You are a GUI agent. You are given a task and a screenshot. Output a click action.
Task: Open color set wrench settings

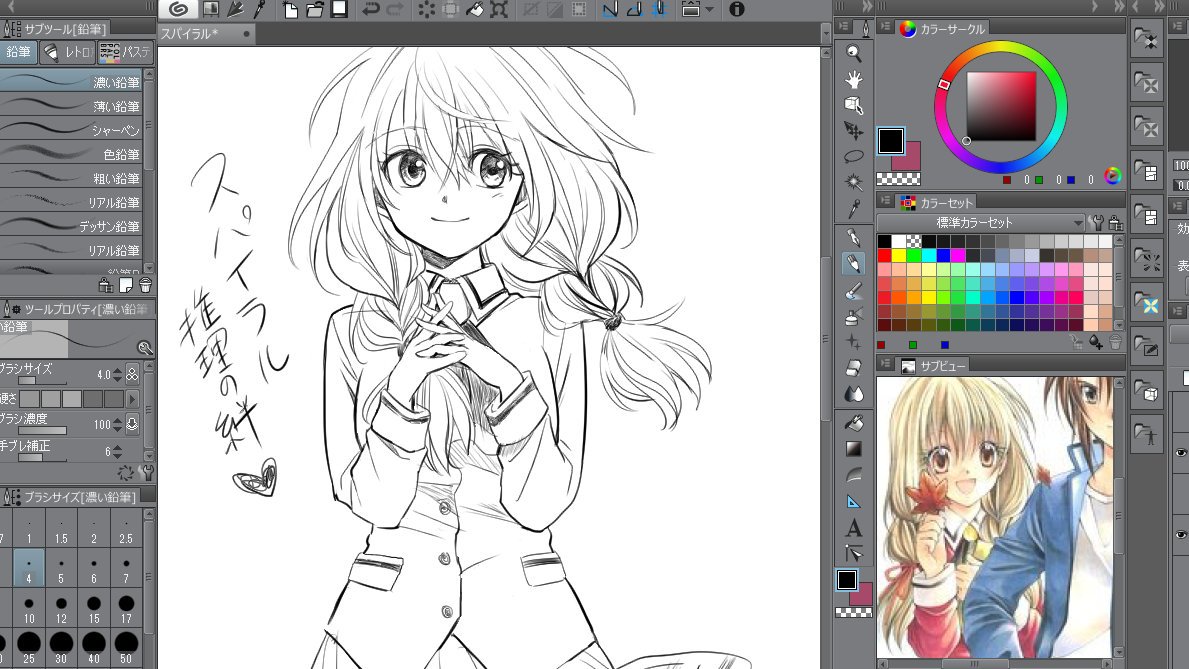[x=1096, y=222]
